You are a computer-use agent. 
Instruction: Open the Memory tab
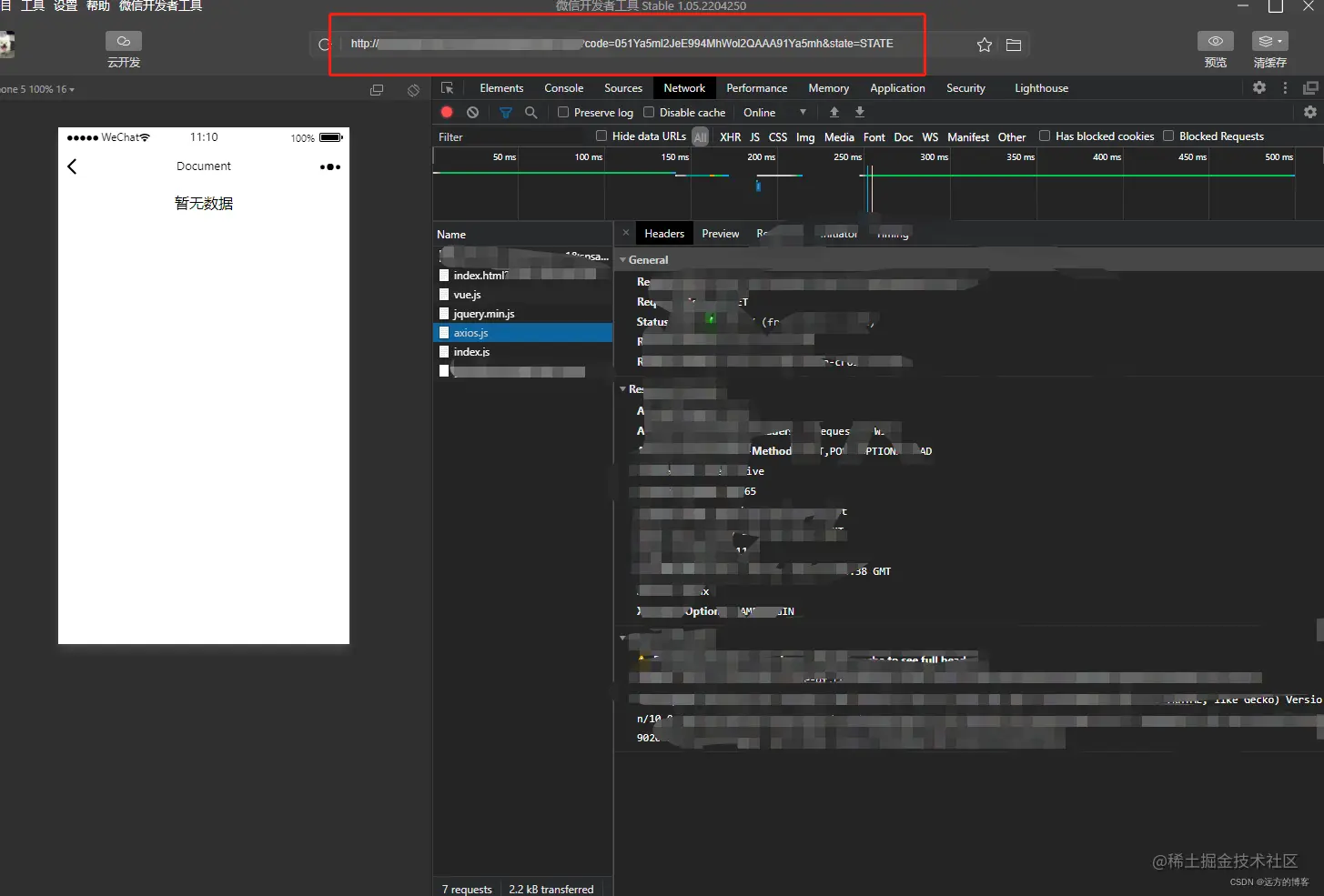click(x=828, y=88)
